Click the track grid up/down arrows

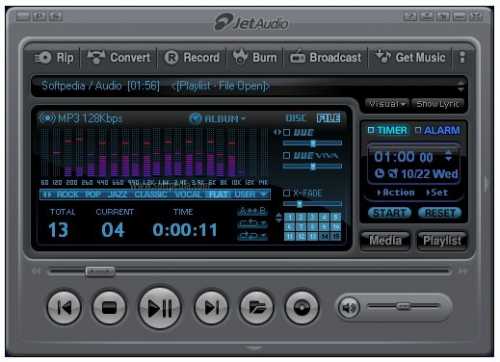tap(279, 218)
